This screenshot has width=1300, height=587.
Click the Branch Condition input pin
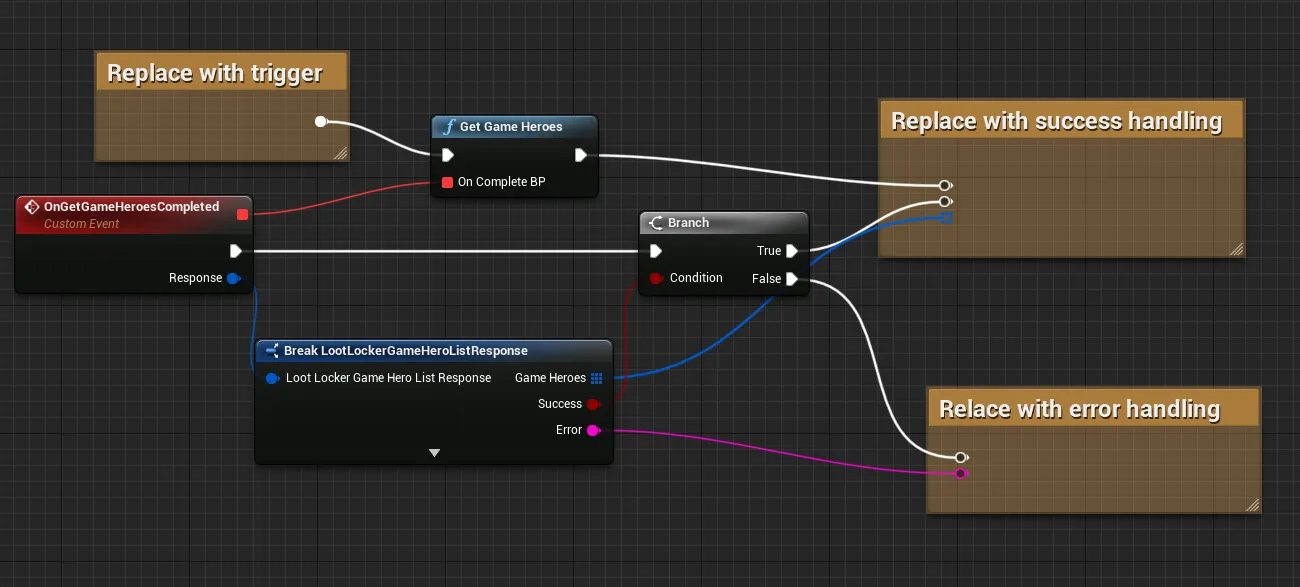[x=656, y=278]
